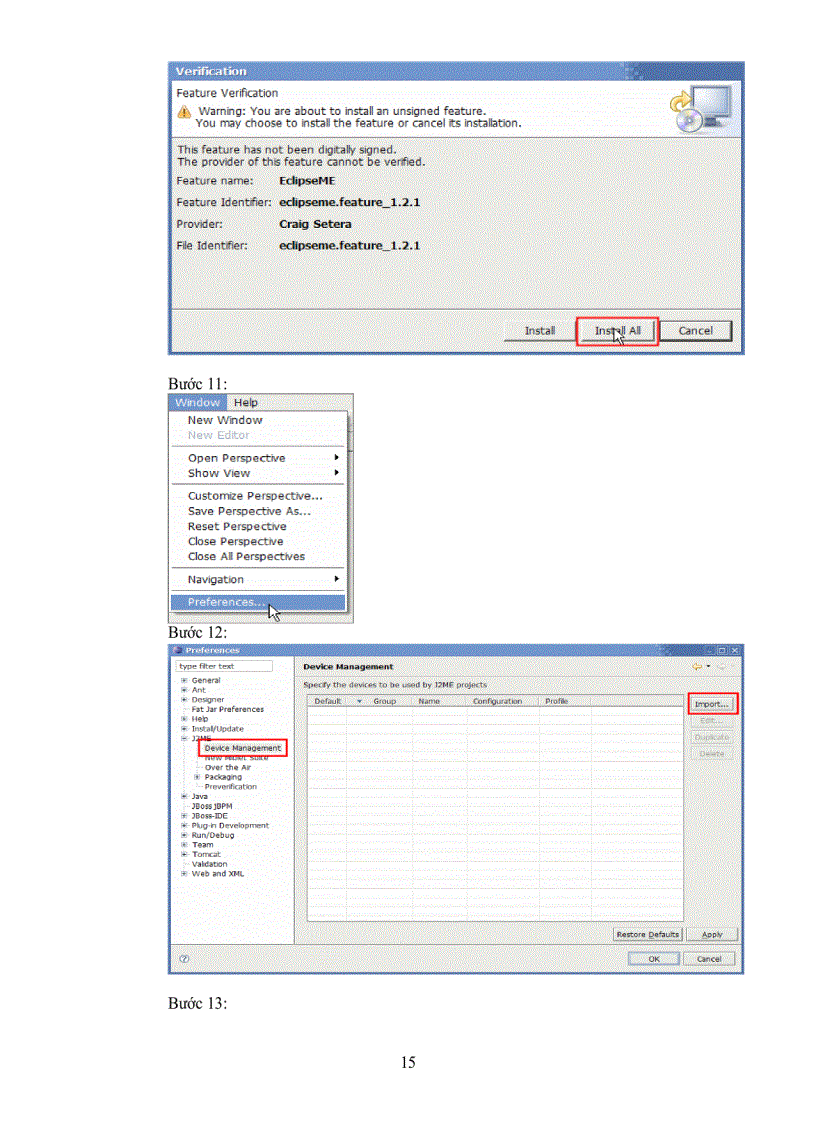The width and height of the screenshot is (816, 1123).
Task: Select Preferences... from Window menu
Action: point(226,602)
